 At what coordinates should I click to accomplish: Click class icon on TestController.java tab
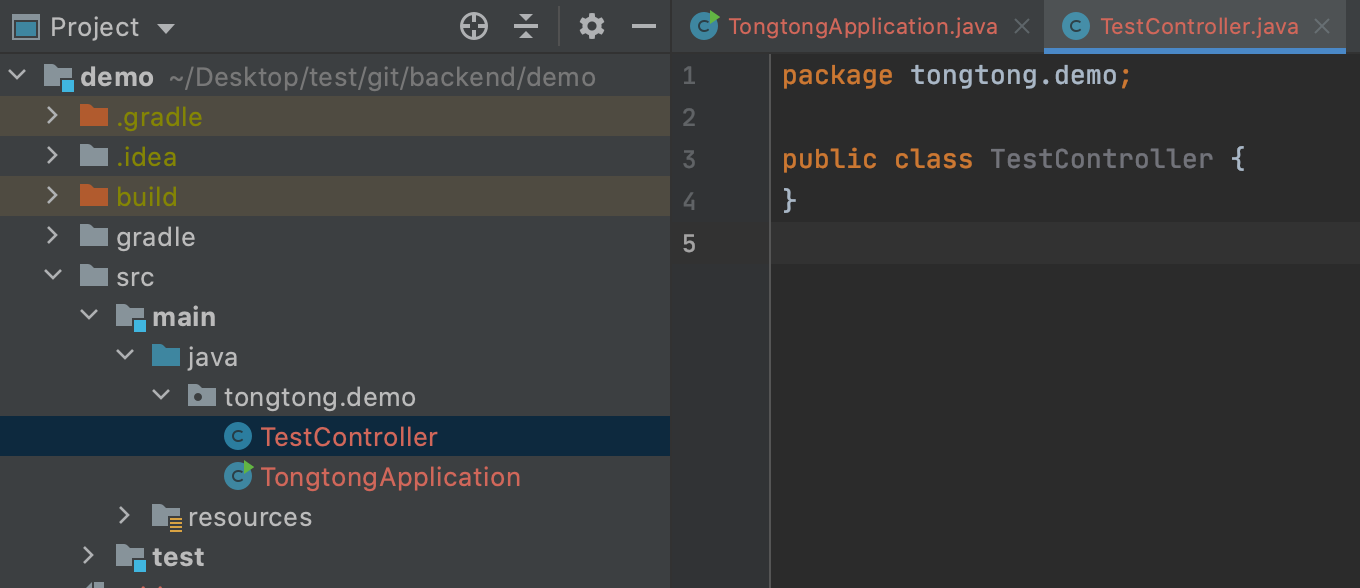click(x=1076, y=27)
